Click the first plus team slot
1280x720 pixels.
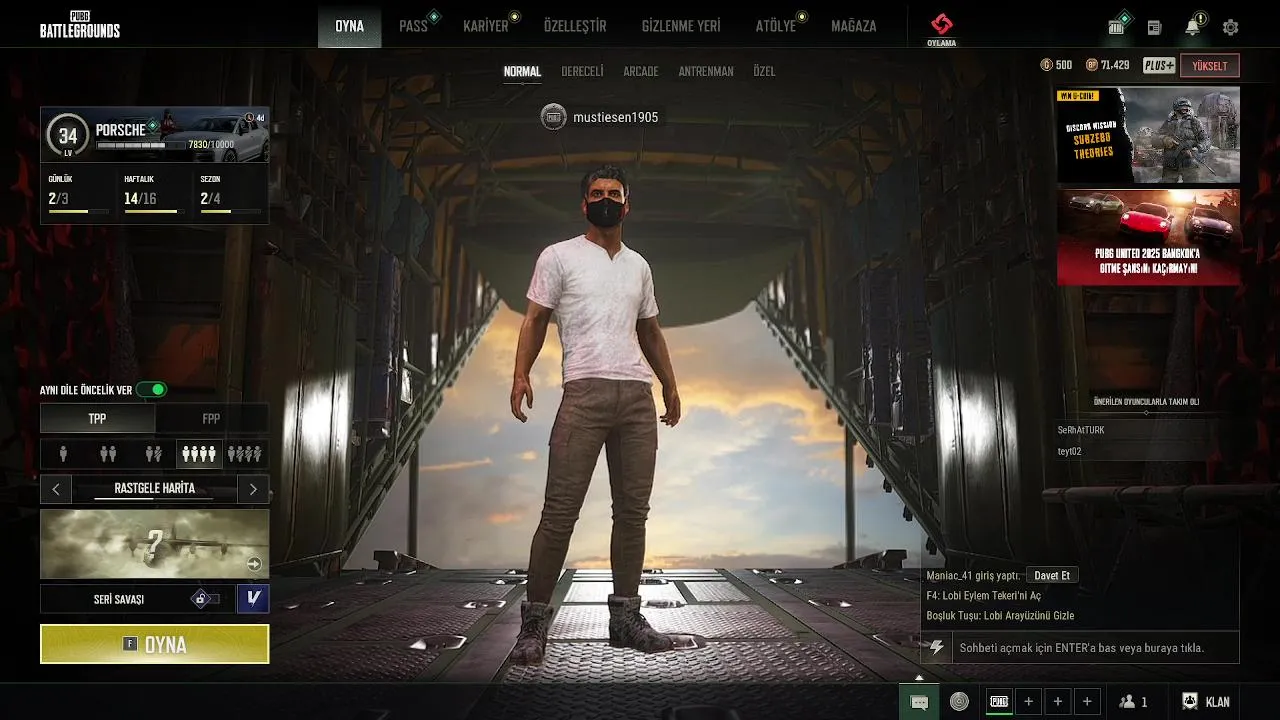coord(1028,701)
